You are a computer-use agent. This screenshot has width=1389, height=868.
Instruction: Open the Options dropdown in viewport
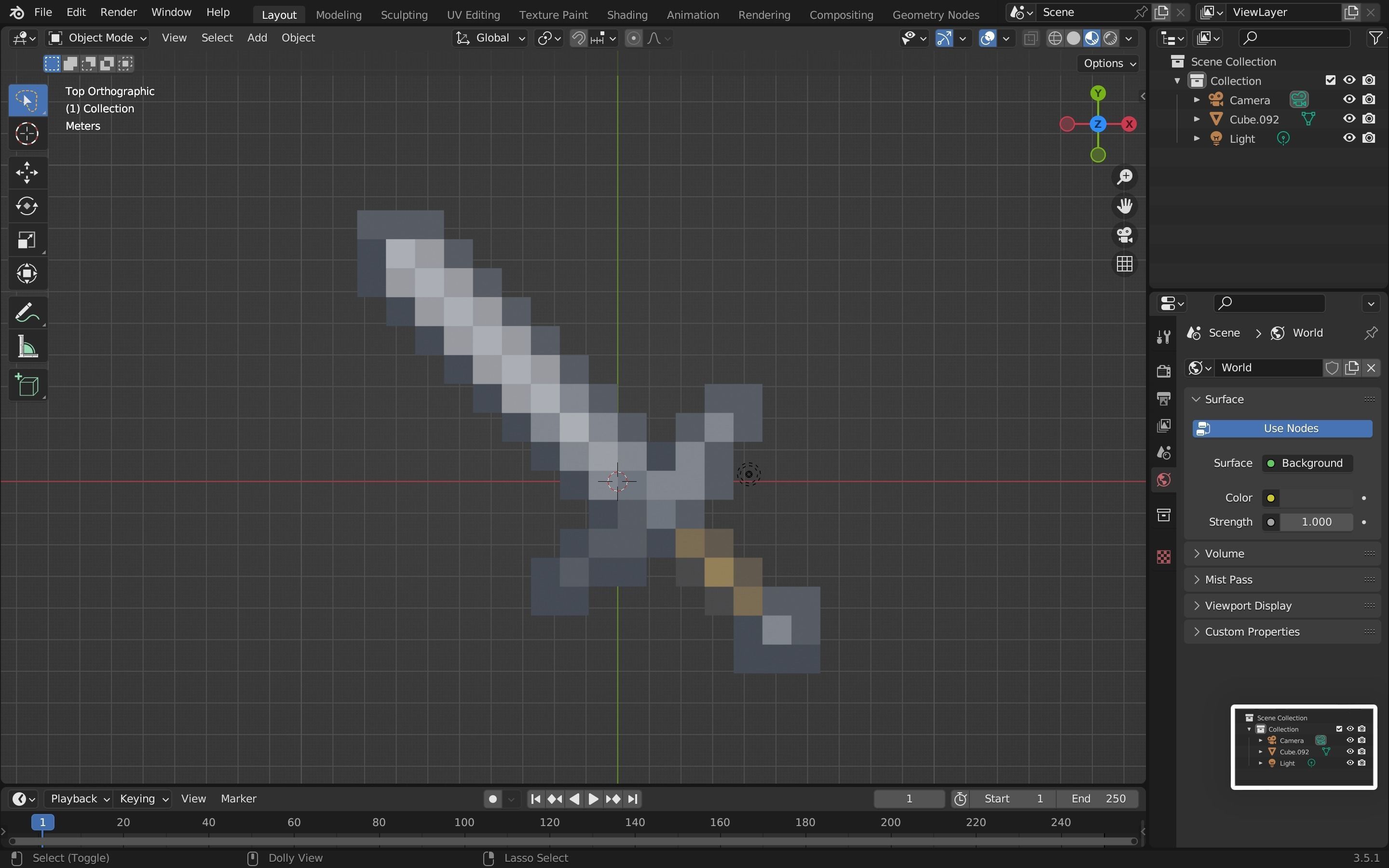(x=1108, y=63)
